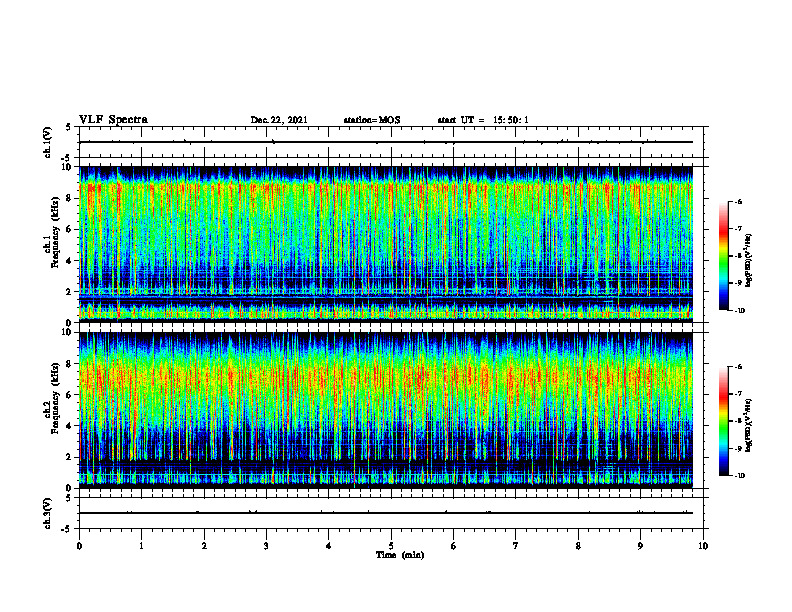Click the ch.1 color bar "-6" label
792x612 pixels.
click(x=738, y=201)
